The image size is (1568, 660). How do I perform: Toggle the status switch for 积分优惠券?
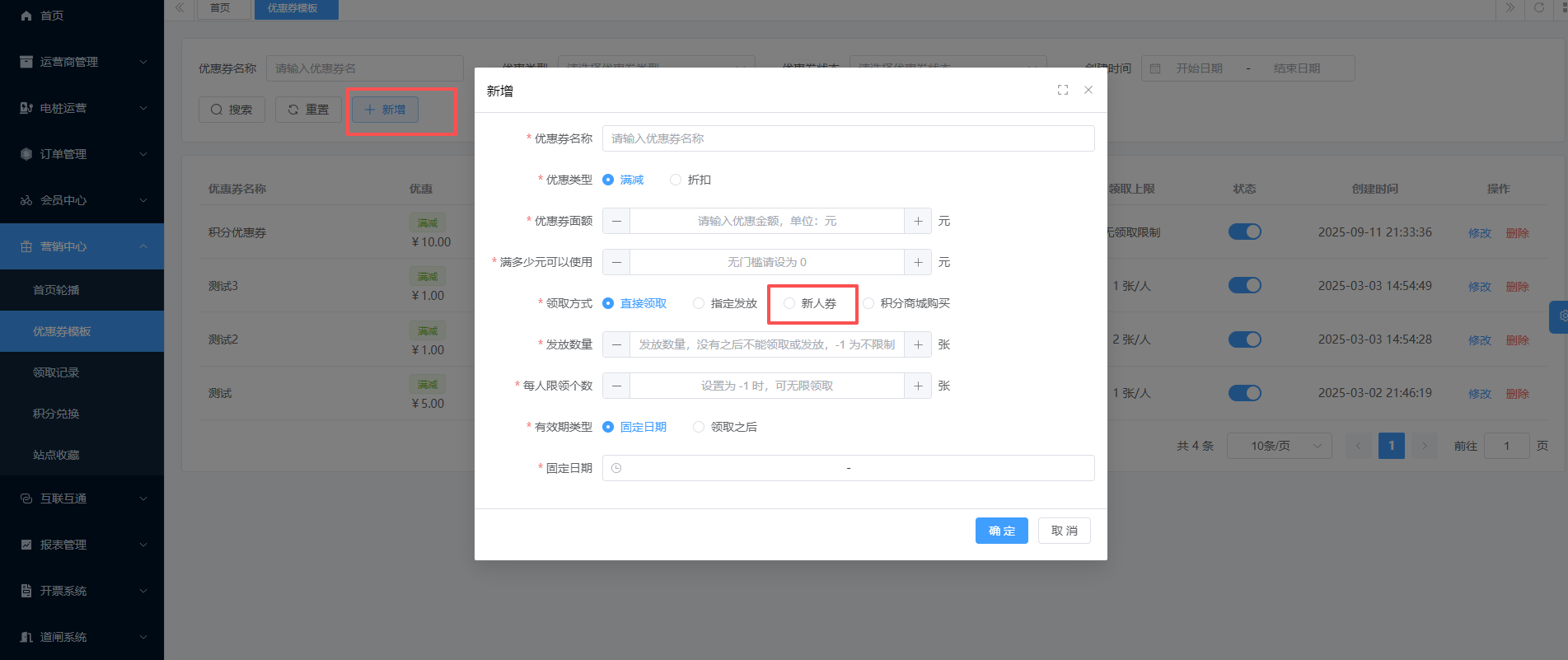(1244, 232)
